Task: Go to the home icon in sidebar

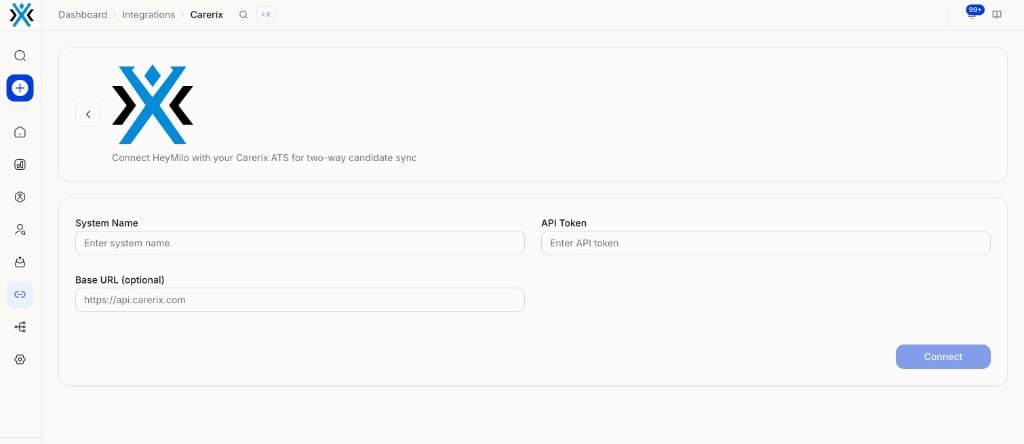Action: pos(20,133)
